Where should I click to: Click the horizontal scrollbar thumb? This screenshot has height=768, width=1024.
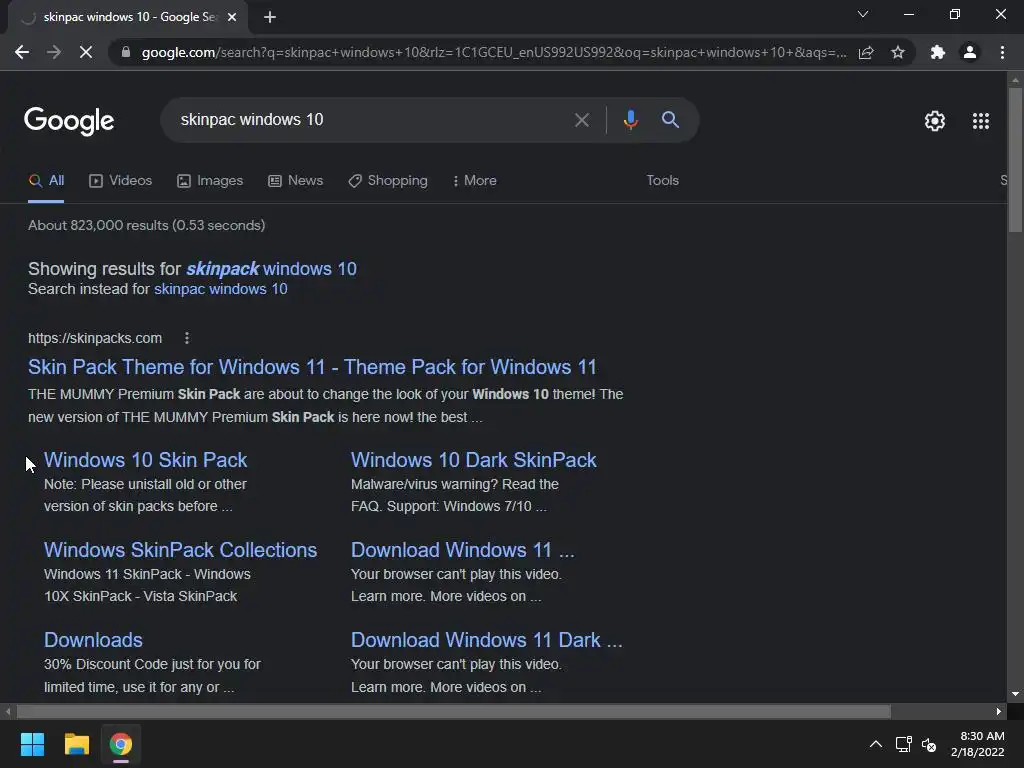tap(453, 711)
